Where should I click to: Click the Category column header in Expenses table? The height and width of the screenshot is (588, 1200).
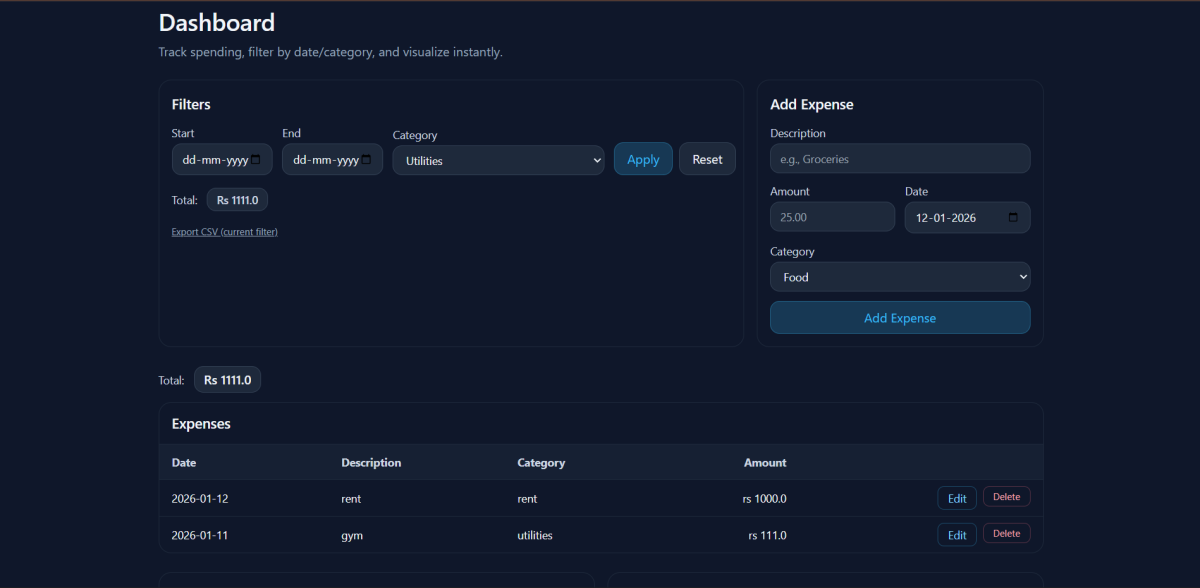541,463
